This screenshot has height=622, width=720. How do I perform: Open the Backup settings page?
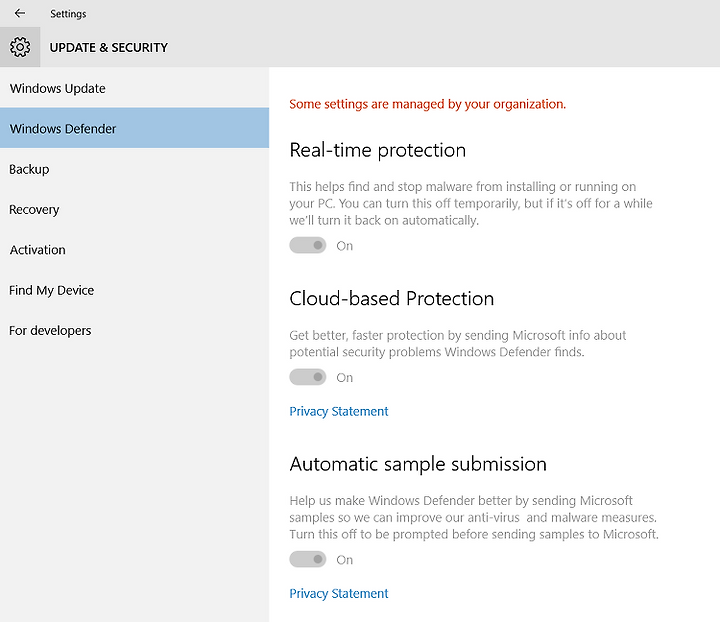(134, 168)
